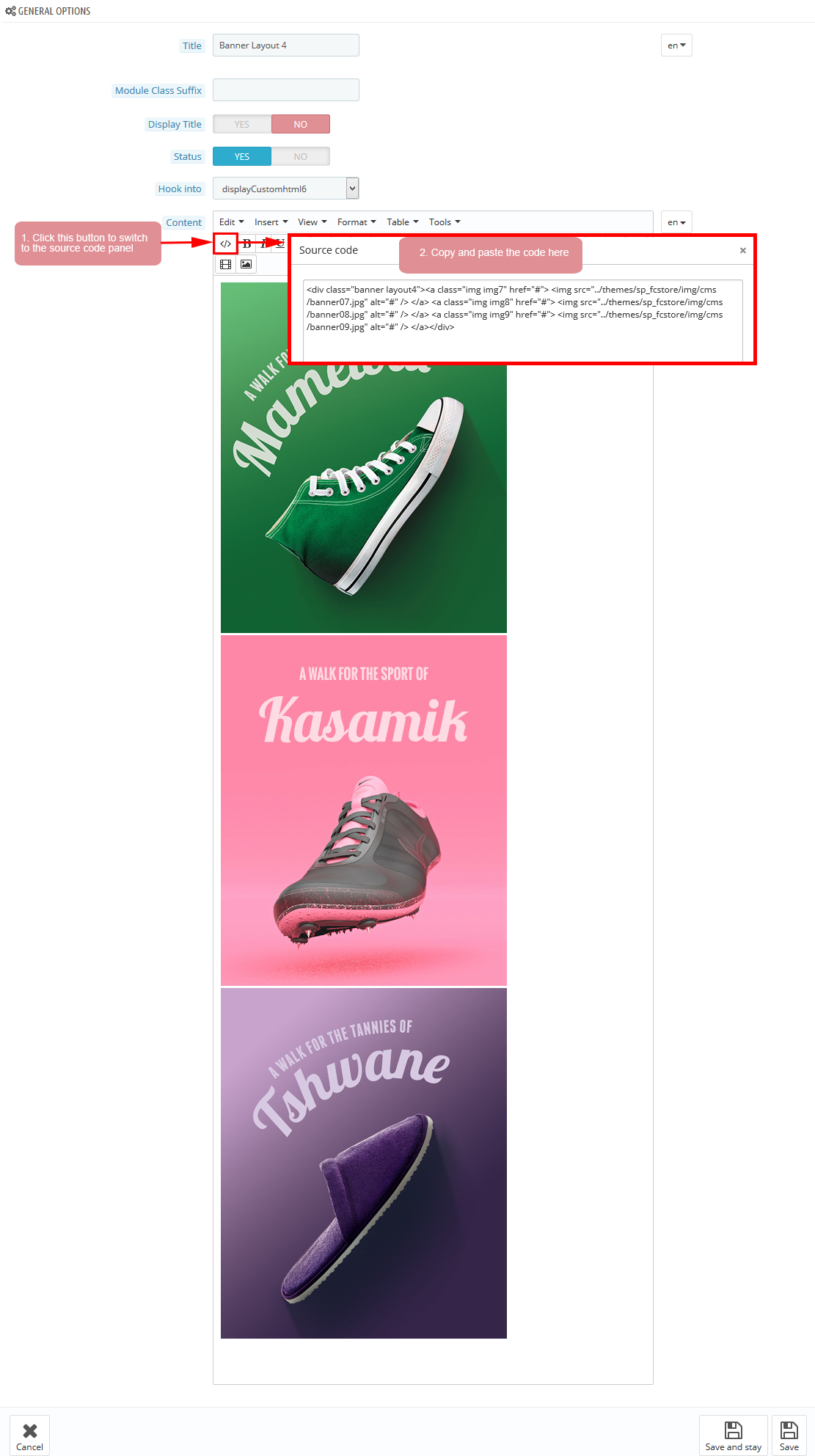Open the Title language en dropdown

pos(676,45)
